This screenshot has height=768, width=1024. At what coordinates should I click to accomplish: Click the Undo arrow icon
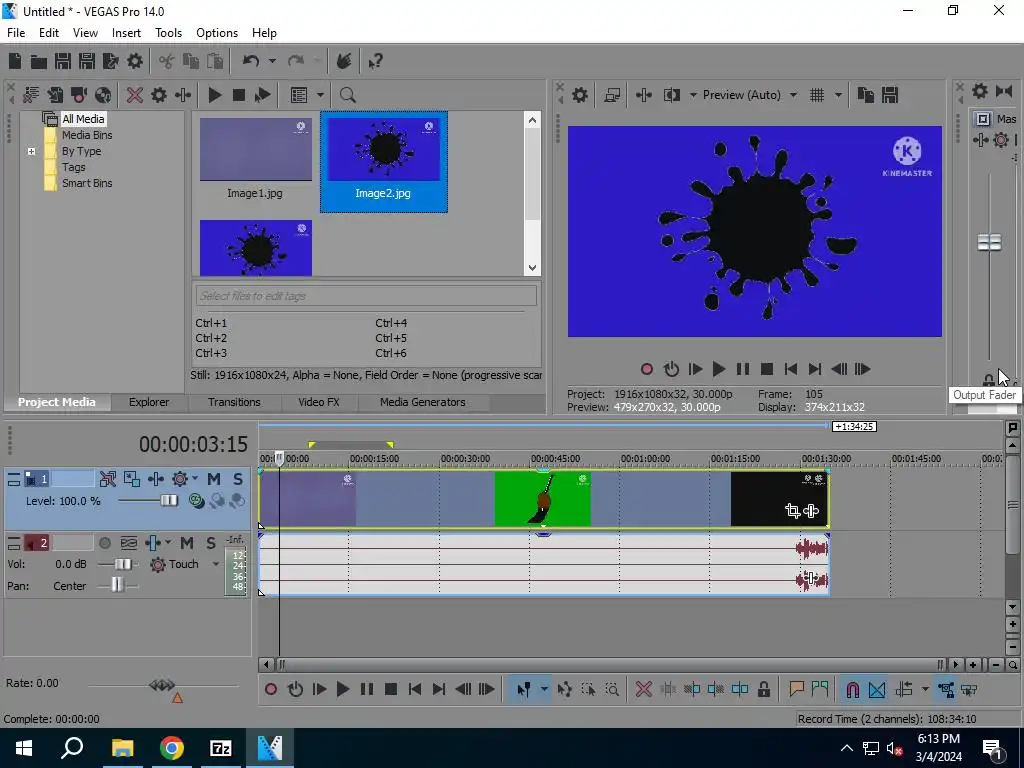[251, 61]
